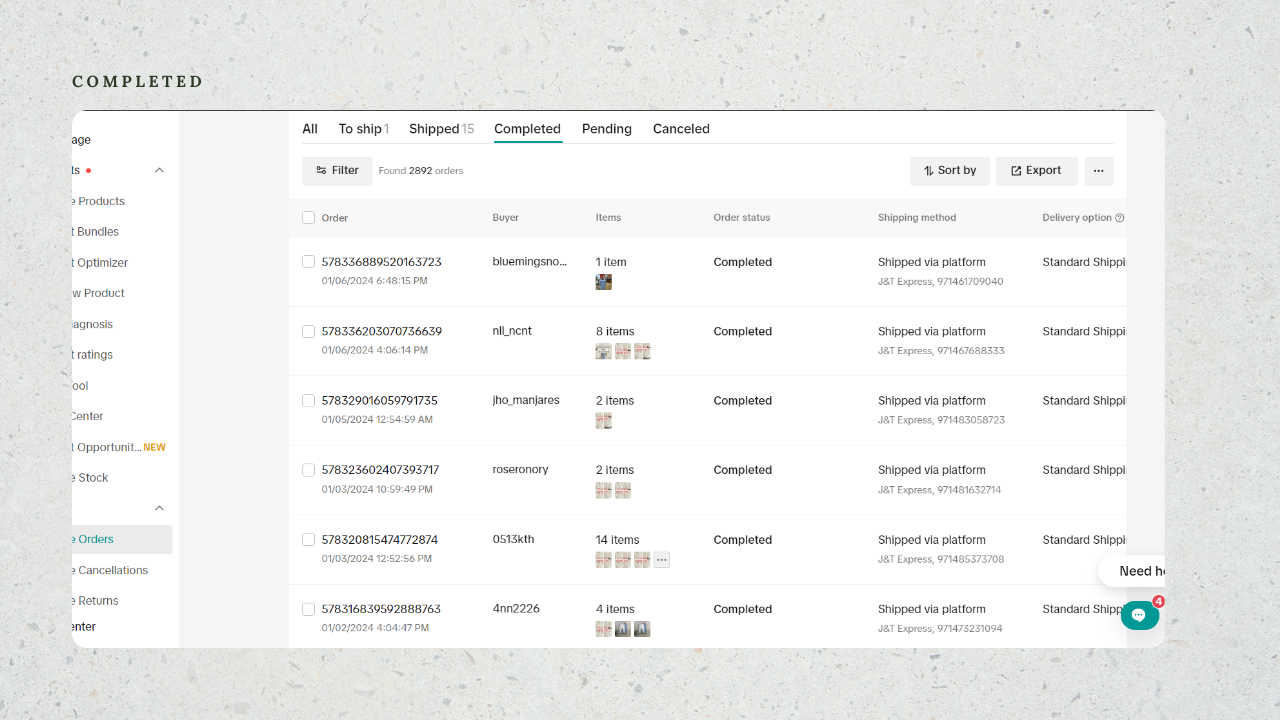Tick checkbox for order 578336889520163723
Image resolution: width=1280 pixels, height=720 pixels.
click(308, 262)
